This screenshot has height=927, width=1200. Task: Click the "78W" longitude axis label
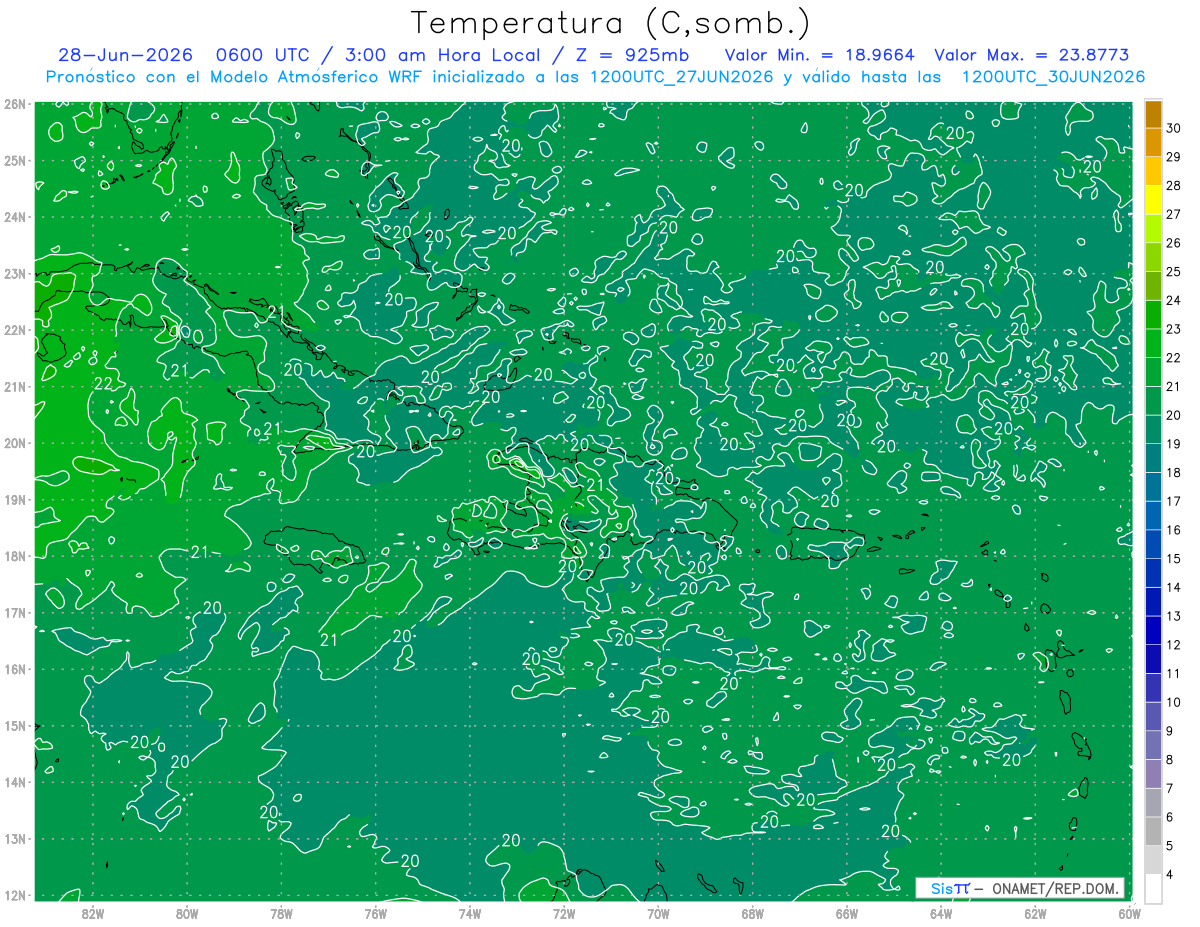pyautogui.click(x=281, y=913)
